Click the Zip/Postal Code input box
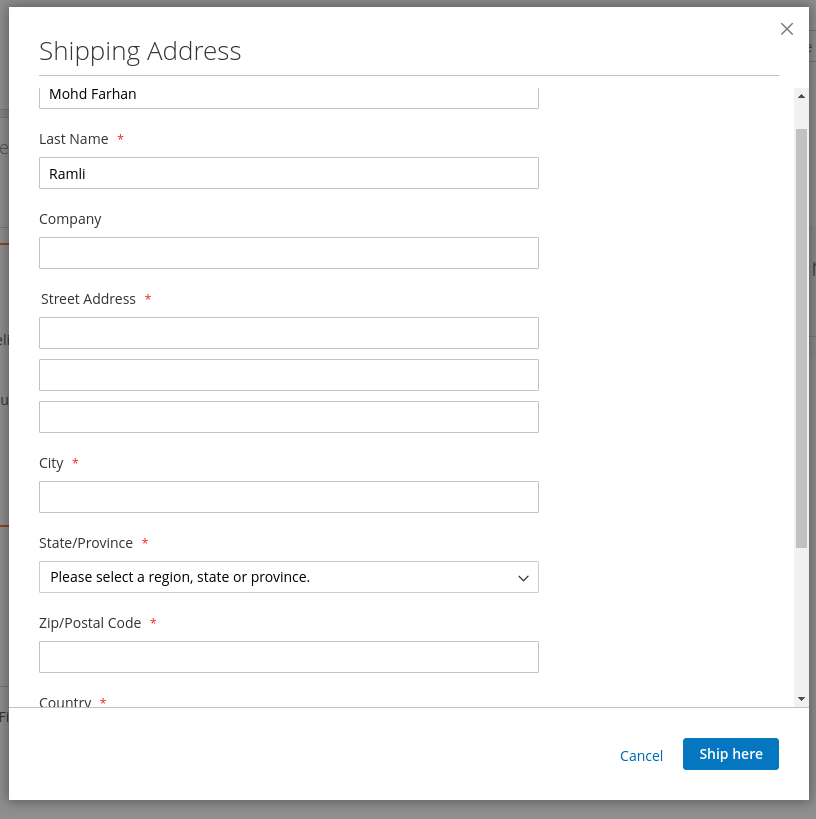816x819 pixels. point(288,657)
